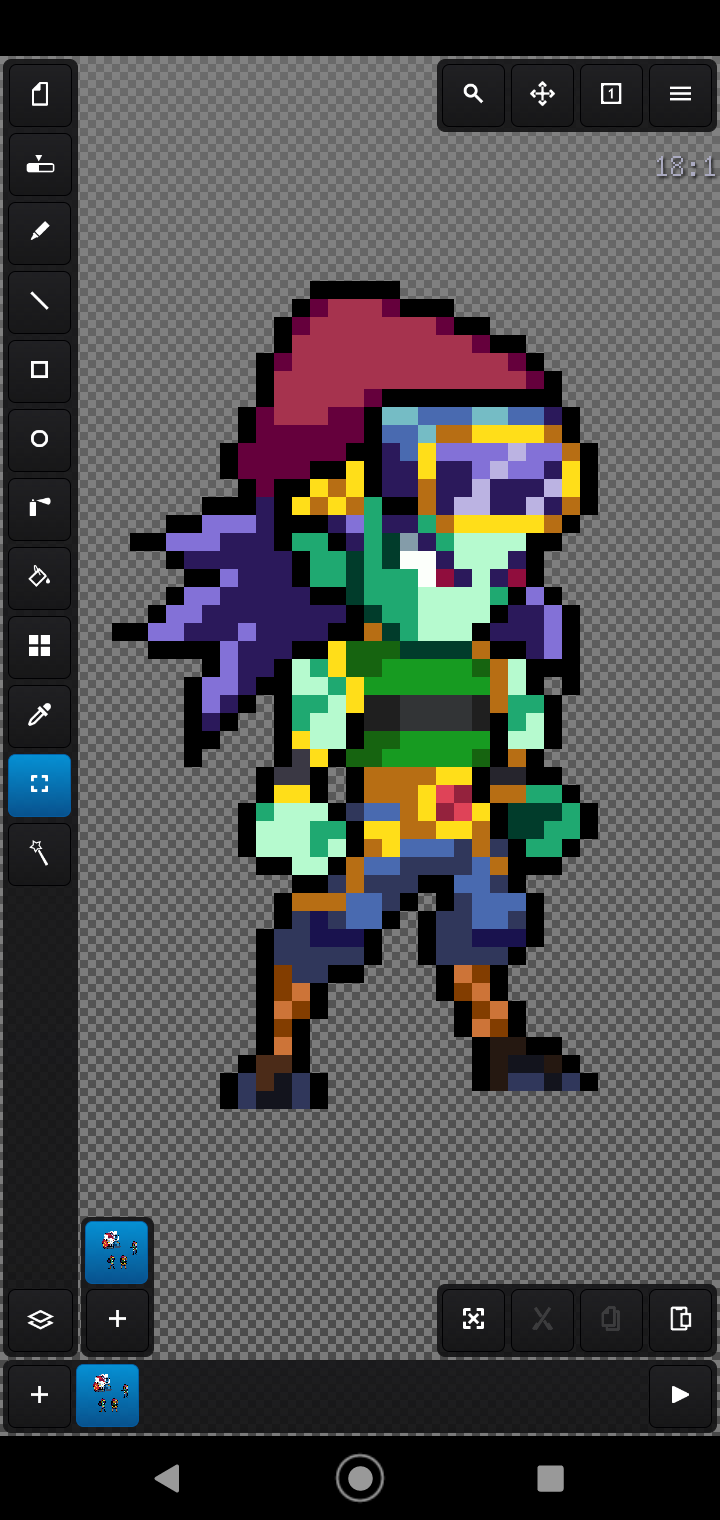Select the Magic Wand tool
The image size is (720, 1520).
(40, 854)
